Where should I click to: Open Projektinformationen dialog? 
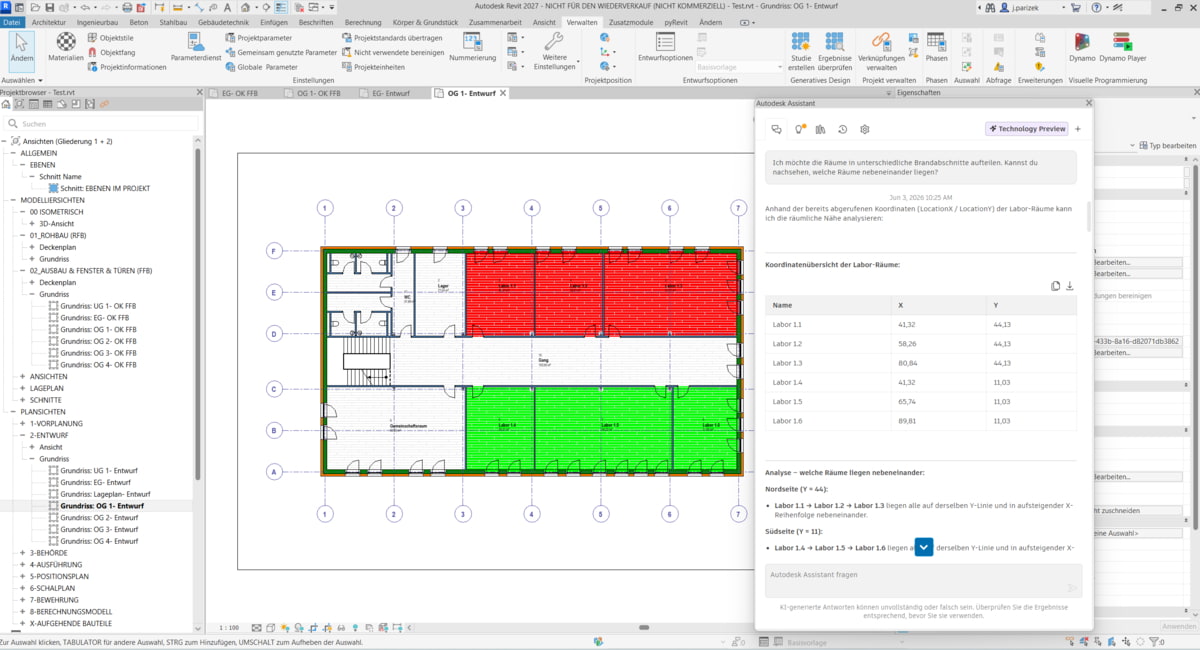(x=125, y=67)
